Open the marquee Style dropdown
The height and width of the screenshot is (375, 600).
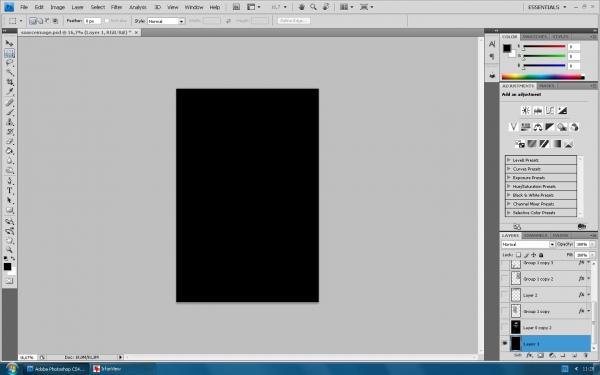click(x=166, y=21)
